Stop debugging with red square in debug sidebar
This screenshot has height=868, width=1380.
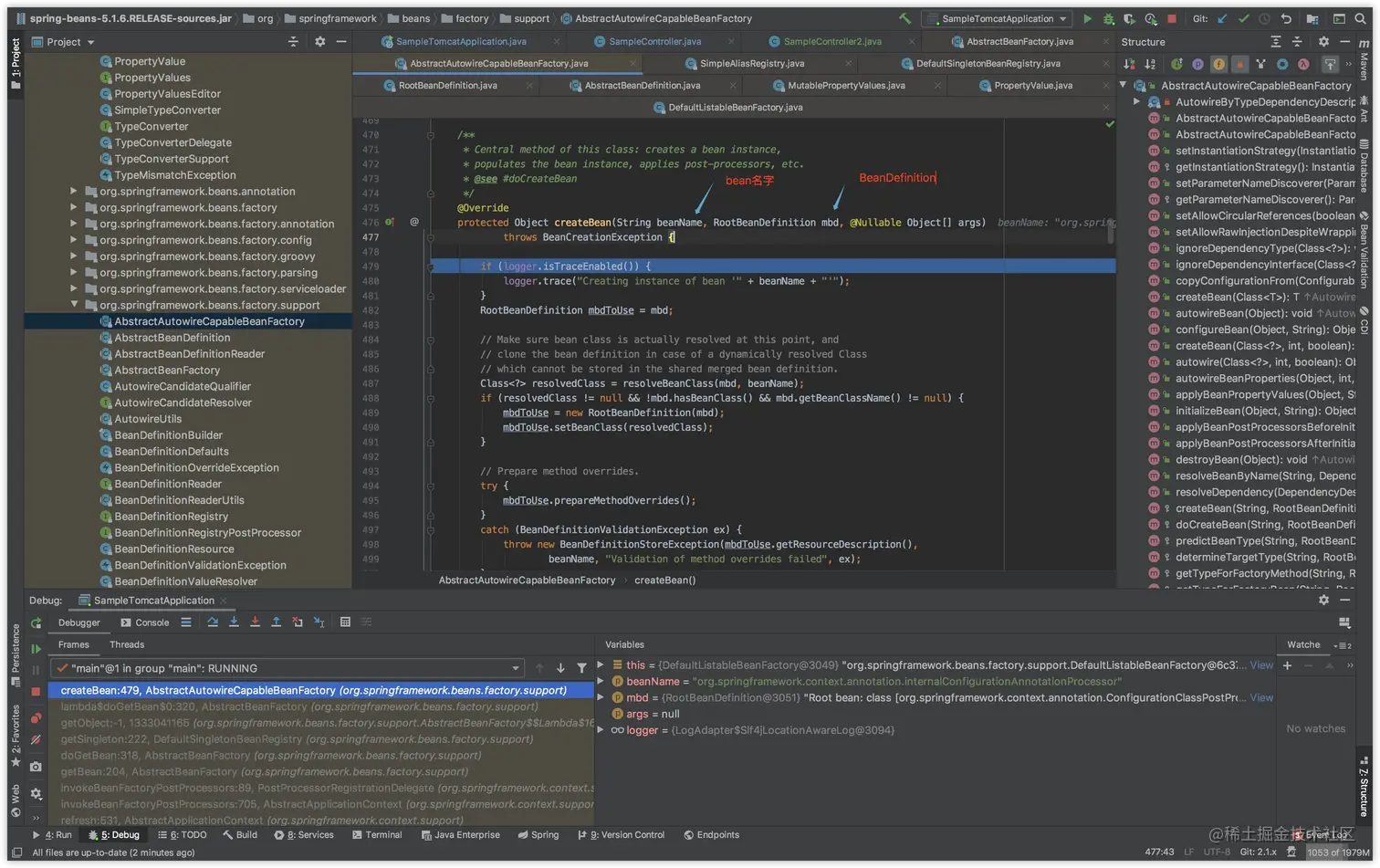36,692
